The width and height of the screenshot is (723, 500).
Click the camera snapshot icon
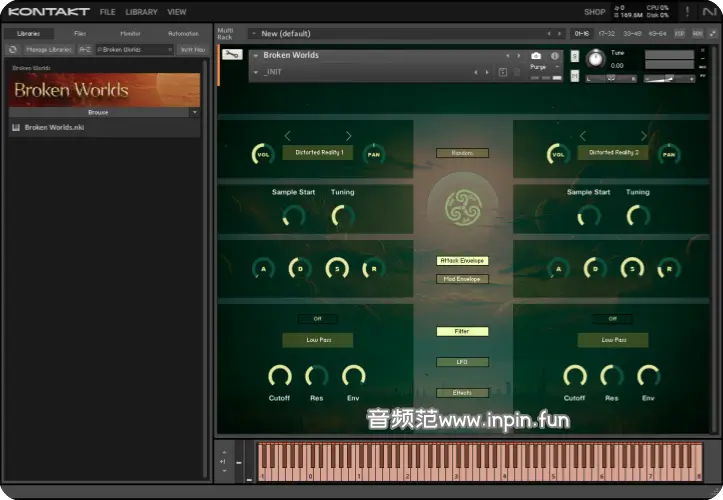point(536,55)
